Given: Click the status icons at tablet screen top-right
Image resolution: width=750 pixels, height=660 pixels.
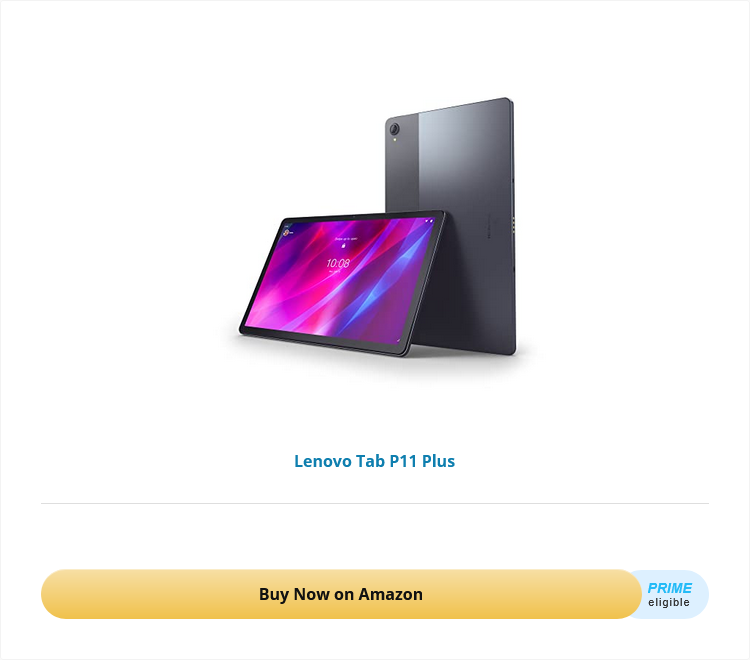Looking at the screenshot, I should (x=428, y=221).
